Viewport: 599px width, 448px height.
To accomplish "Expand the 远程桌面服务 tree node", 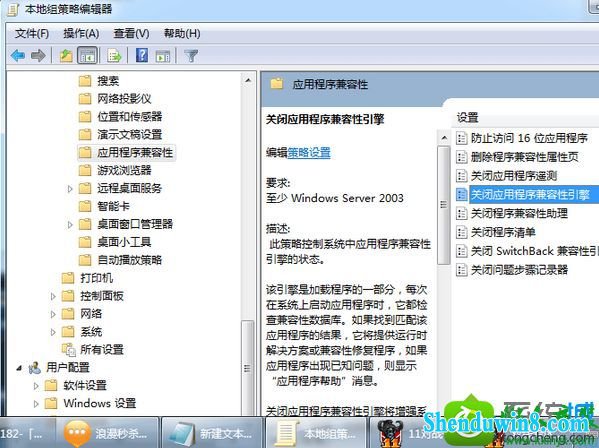I will tap(70, 188).
